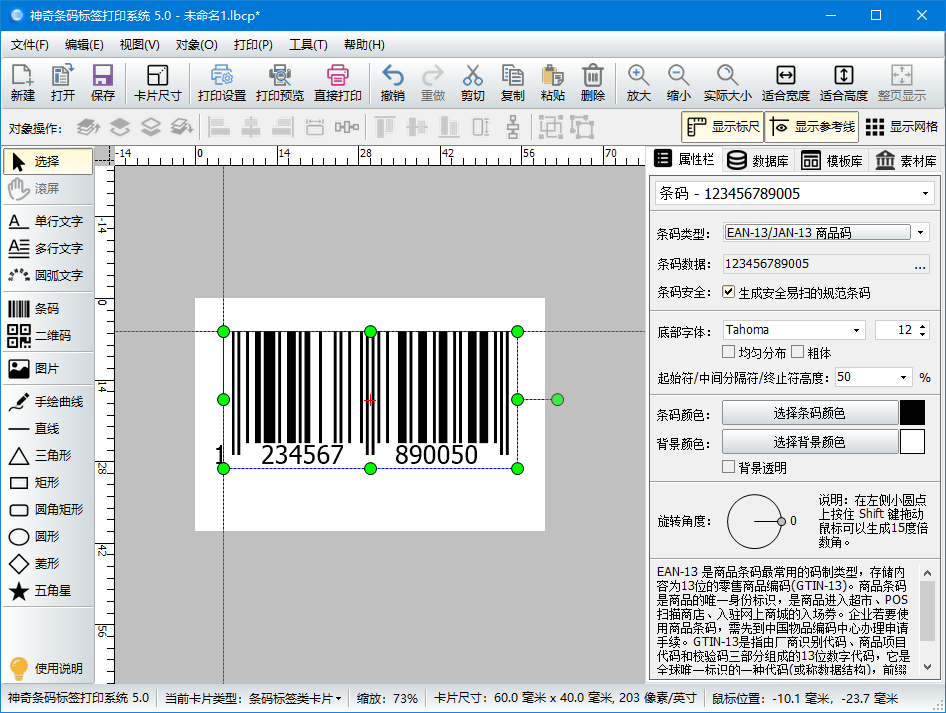Toggle 显示网格 grid display
Screen dimensions: 946x713
[902, 127]
